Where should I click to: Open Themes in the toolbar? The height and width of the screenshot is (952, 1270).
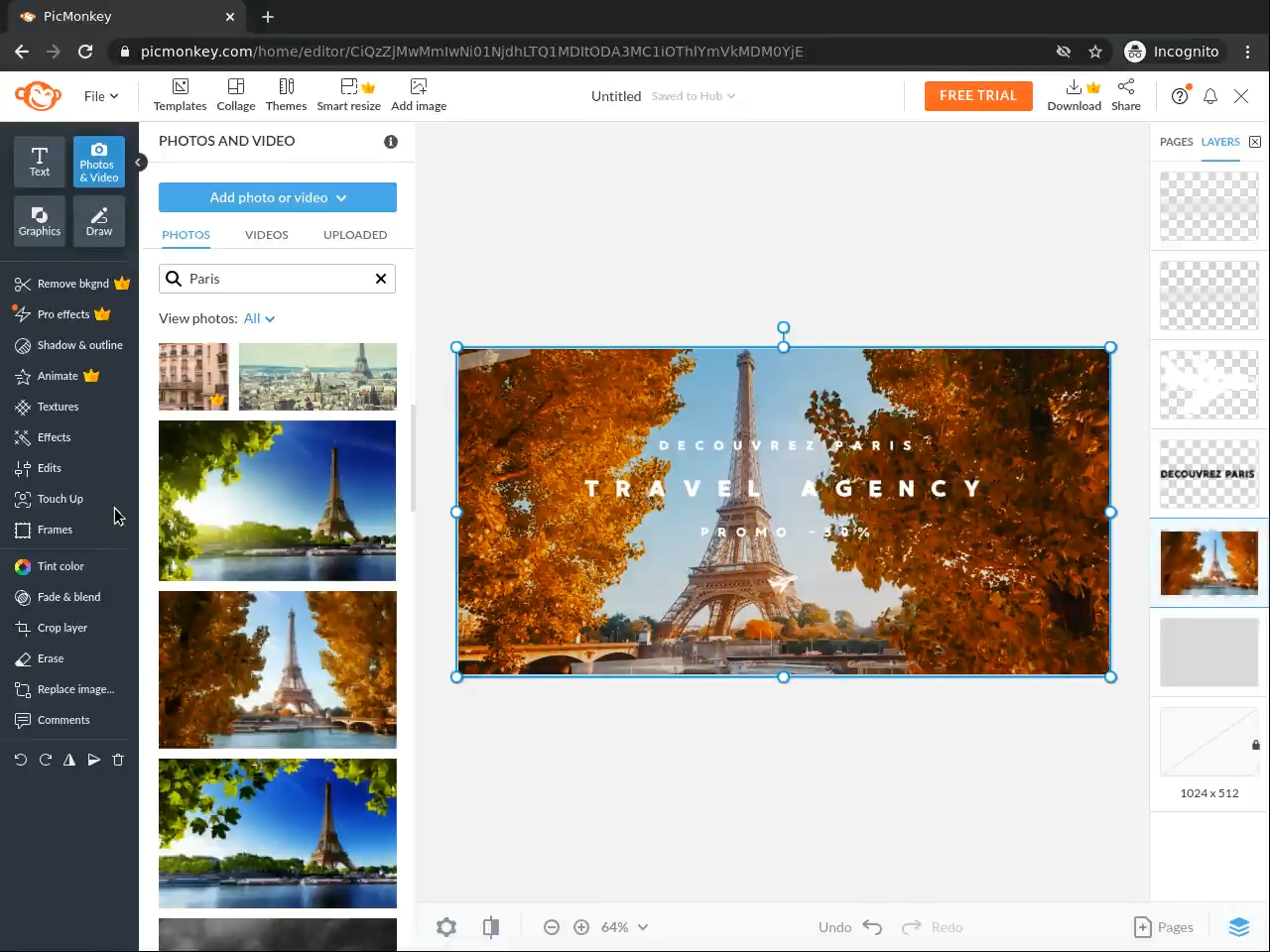[286, 95]
